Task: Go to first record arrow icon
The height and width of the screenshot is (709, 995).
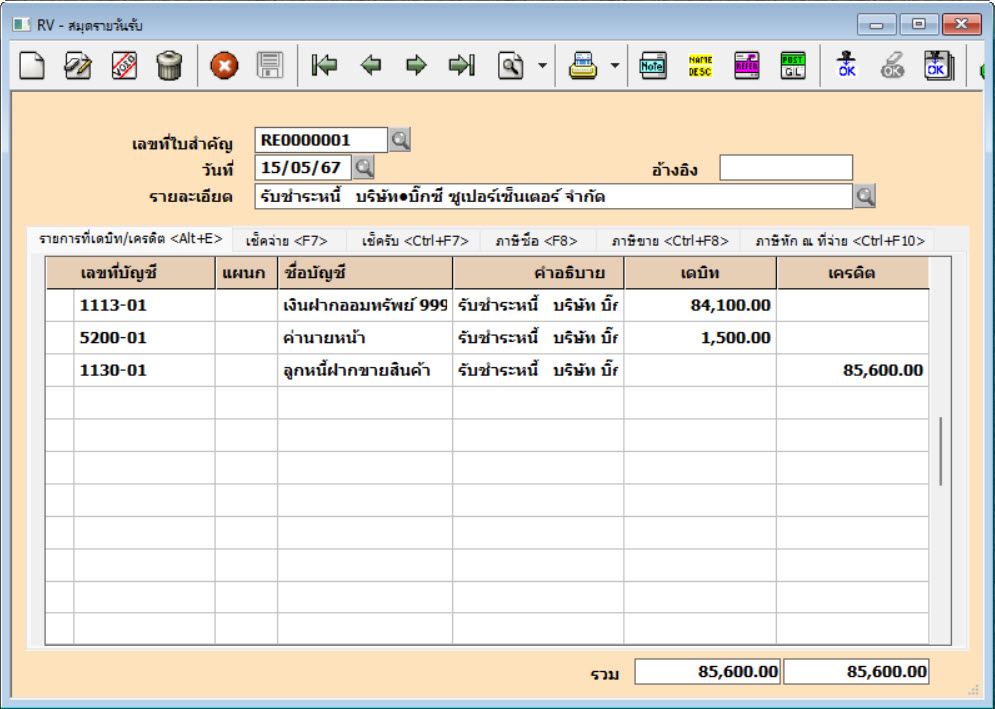Action: click(x=324, y=65)
